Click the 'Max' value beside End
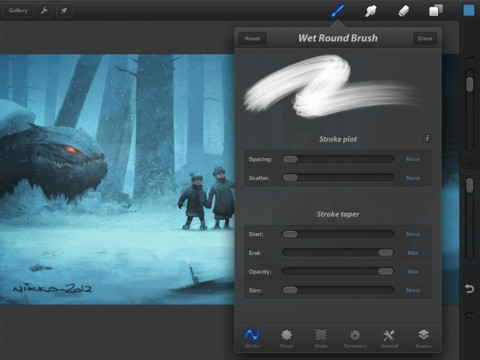Viewport: 480px width, 360px height. click(x=413, y=253)
